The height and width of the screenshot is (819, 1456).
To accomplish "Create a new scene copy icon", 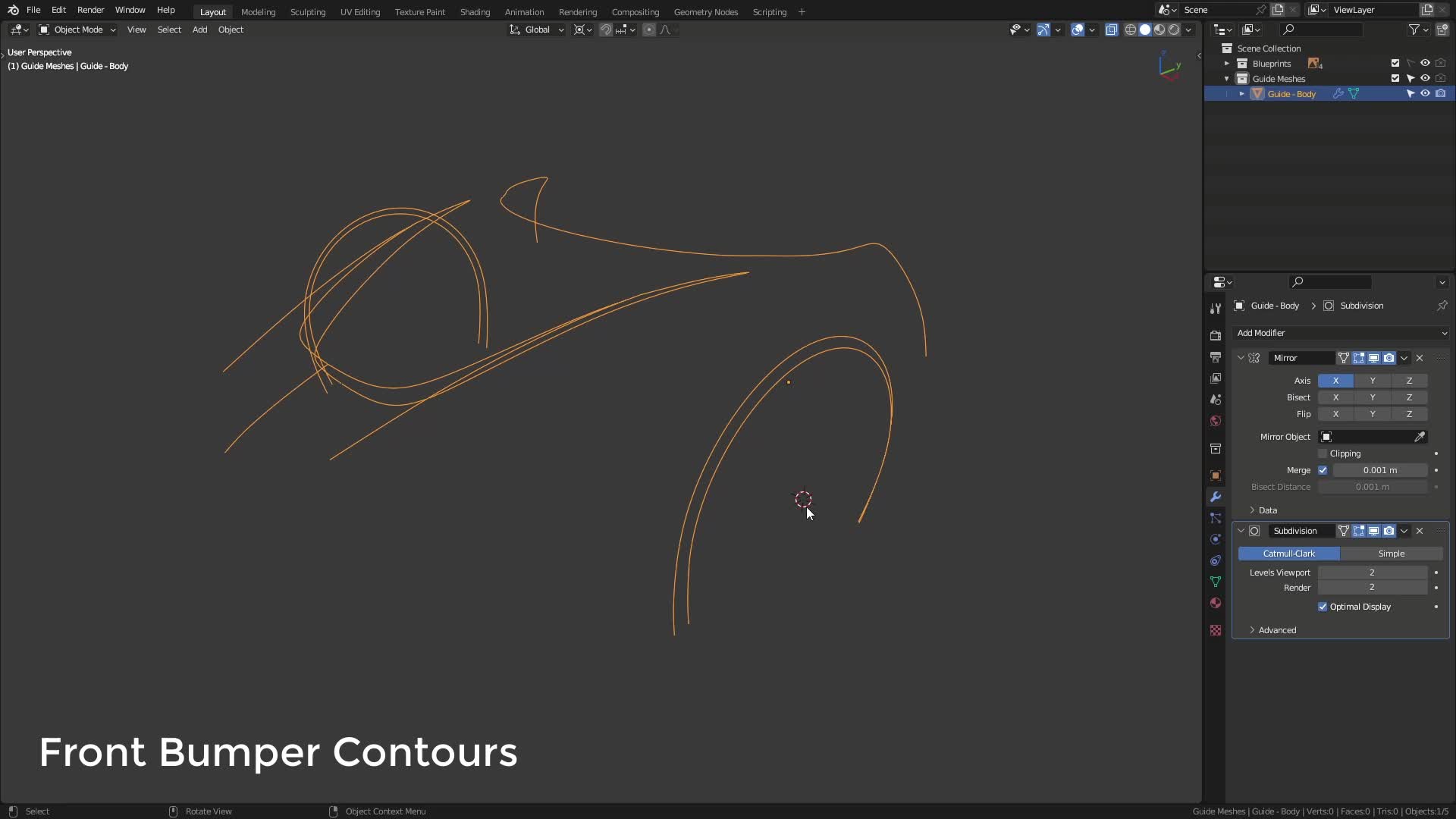I will point(1278,10).
